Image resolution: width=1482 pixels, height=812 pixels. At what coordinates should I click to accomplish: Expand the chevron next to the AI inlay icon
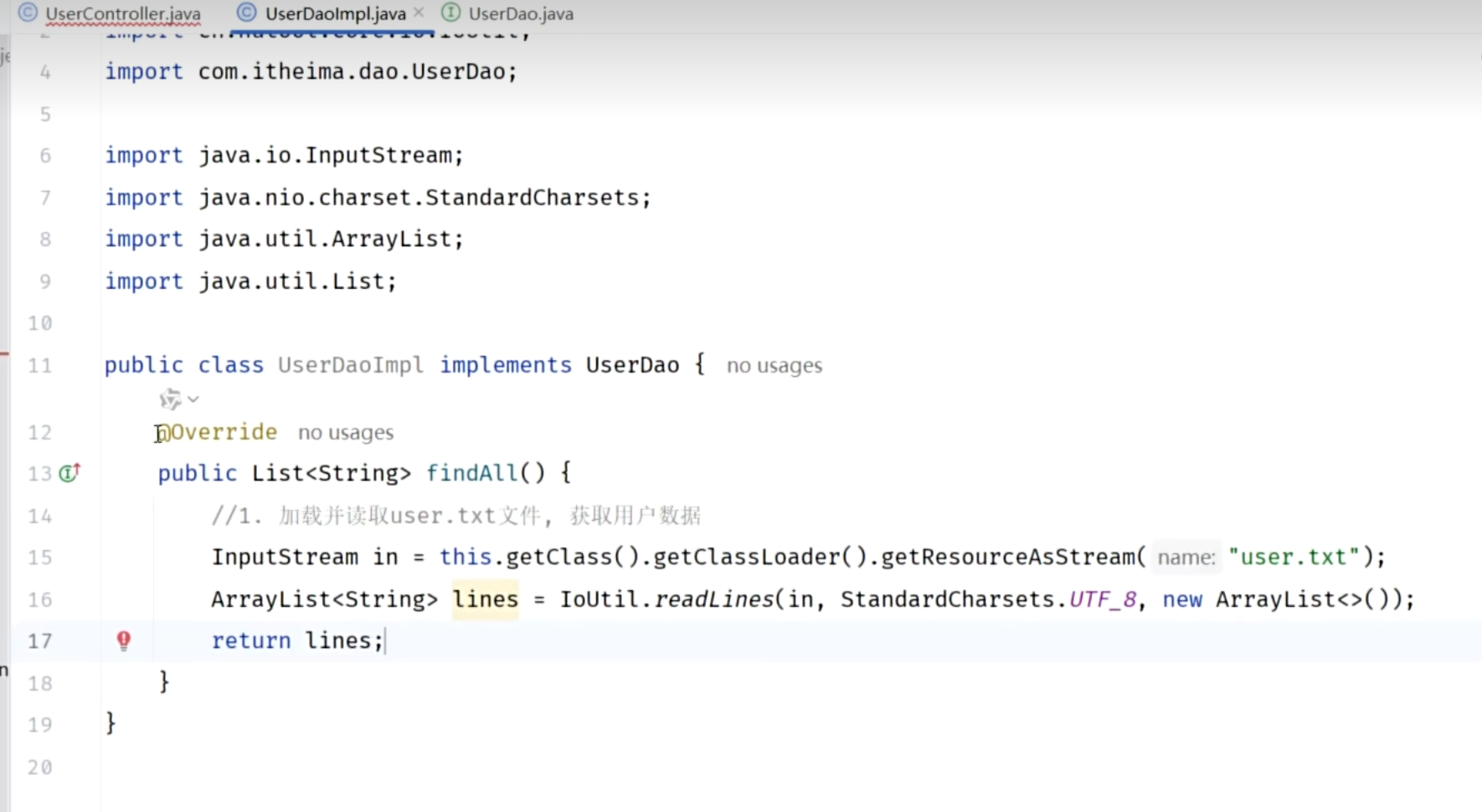click(x=193, y=399)
